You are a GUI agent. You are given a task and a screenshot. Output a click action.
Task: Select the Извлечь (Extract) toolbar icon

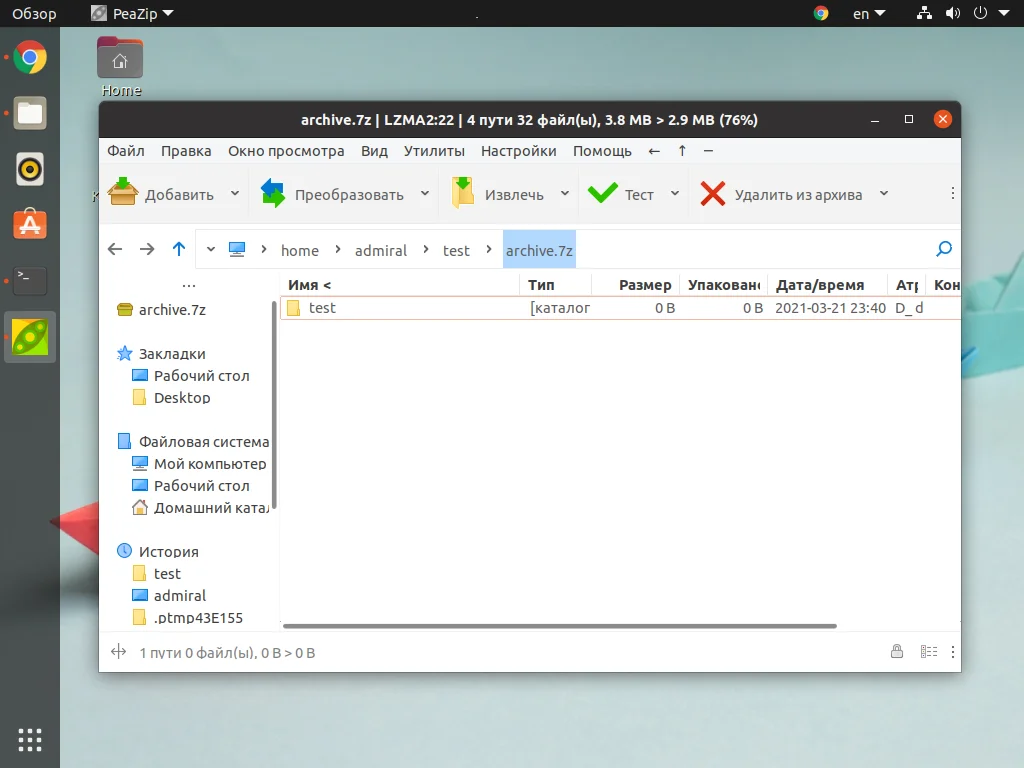464,193
